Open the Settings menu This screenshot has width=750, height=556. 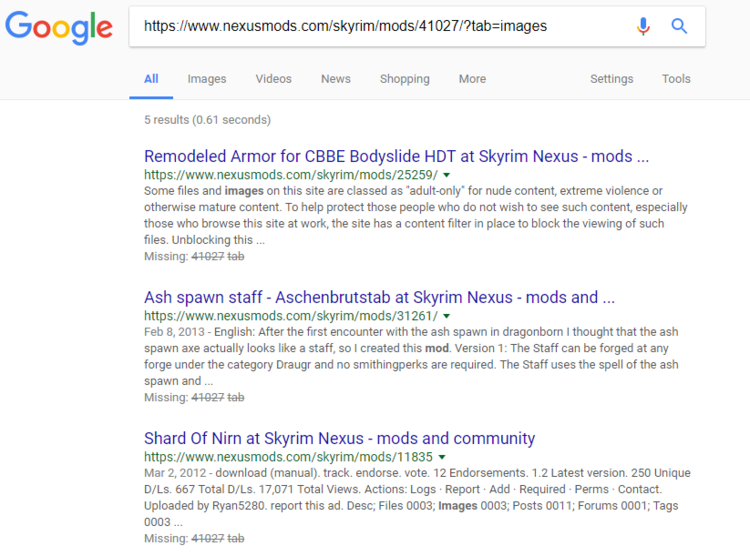point(611,79)
